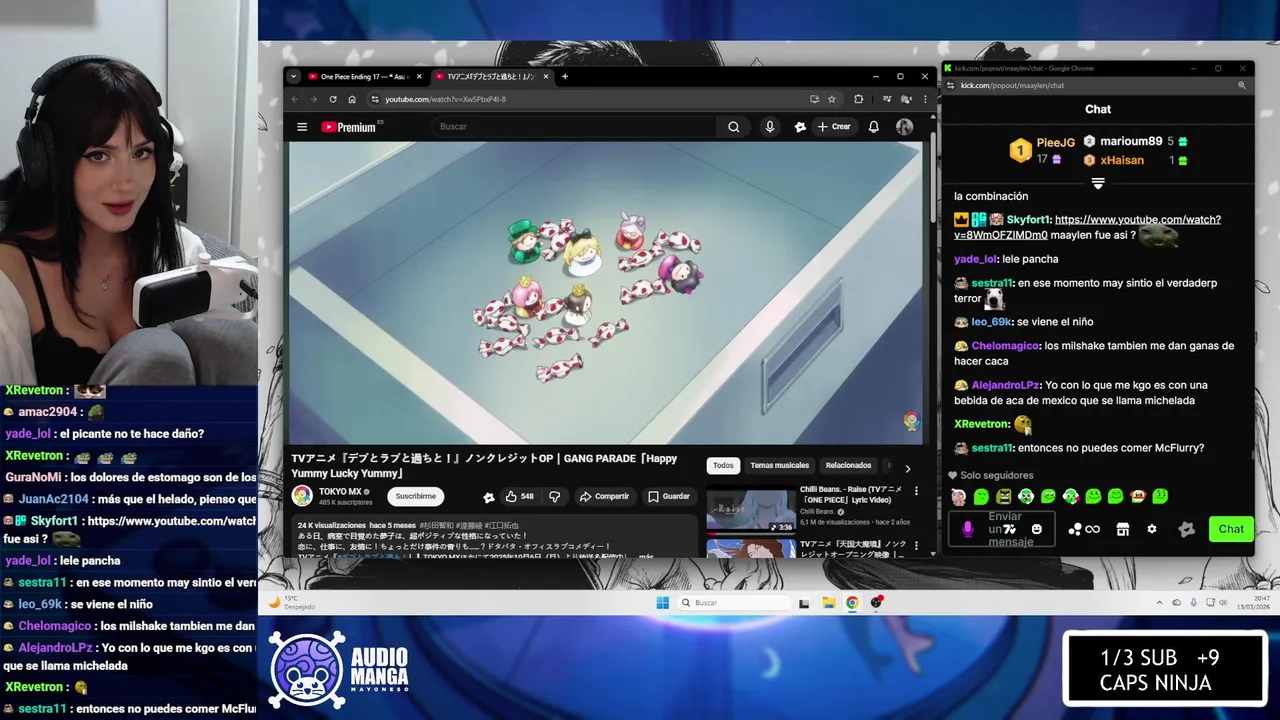Open YouTube notifications bell
The width and height of the screenshot is (1280, 720).
coord(873,127)
